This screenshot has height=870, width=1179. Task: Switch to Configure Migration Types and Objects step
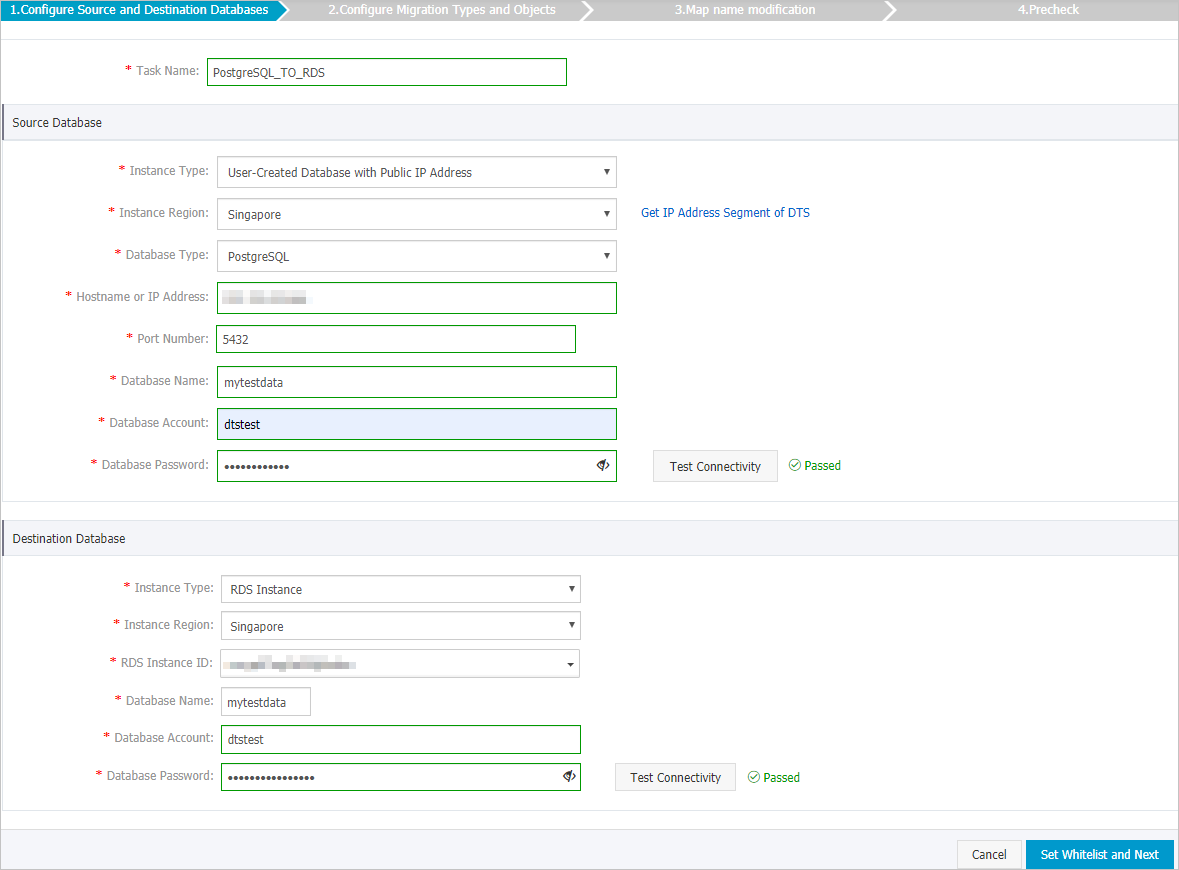click(440, 10)
